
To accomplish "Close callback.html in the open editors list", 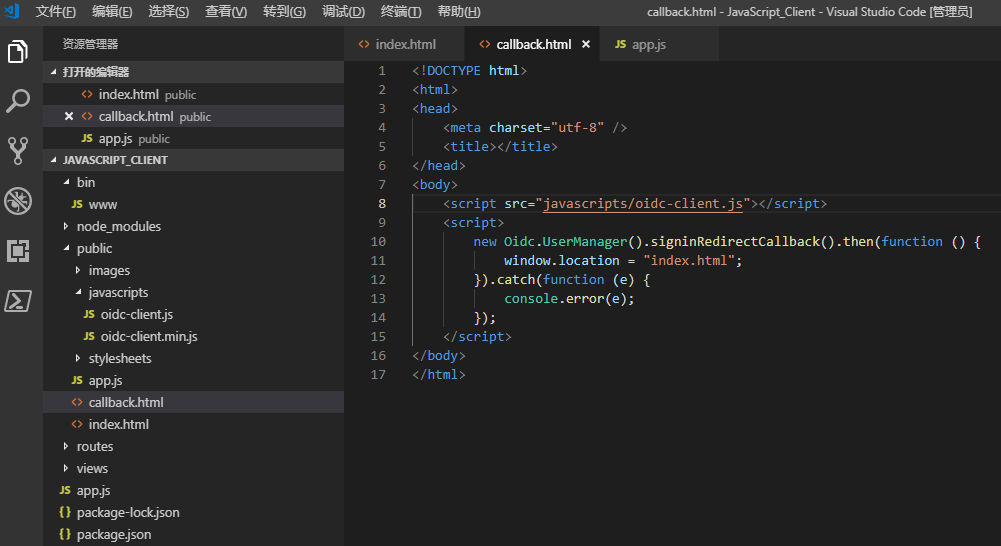I will point(69,117).
